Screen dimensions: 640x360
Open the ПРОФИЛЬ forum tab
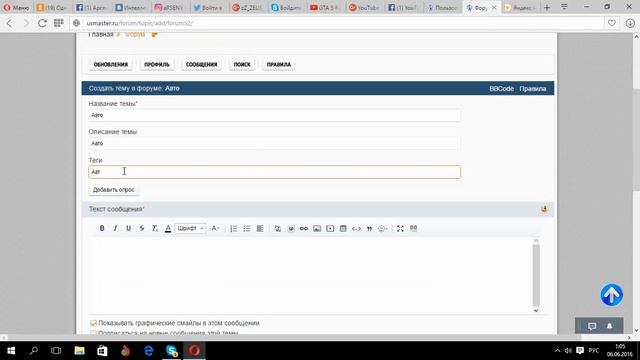pyautogui.click(x=157, y=64)
